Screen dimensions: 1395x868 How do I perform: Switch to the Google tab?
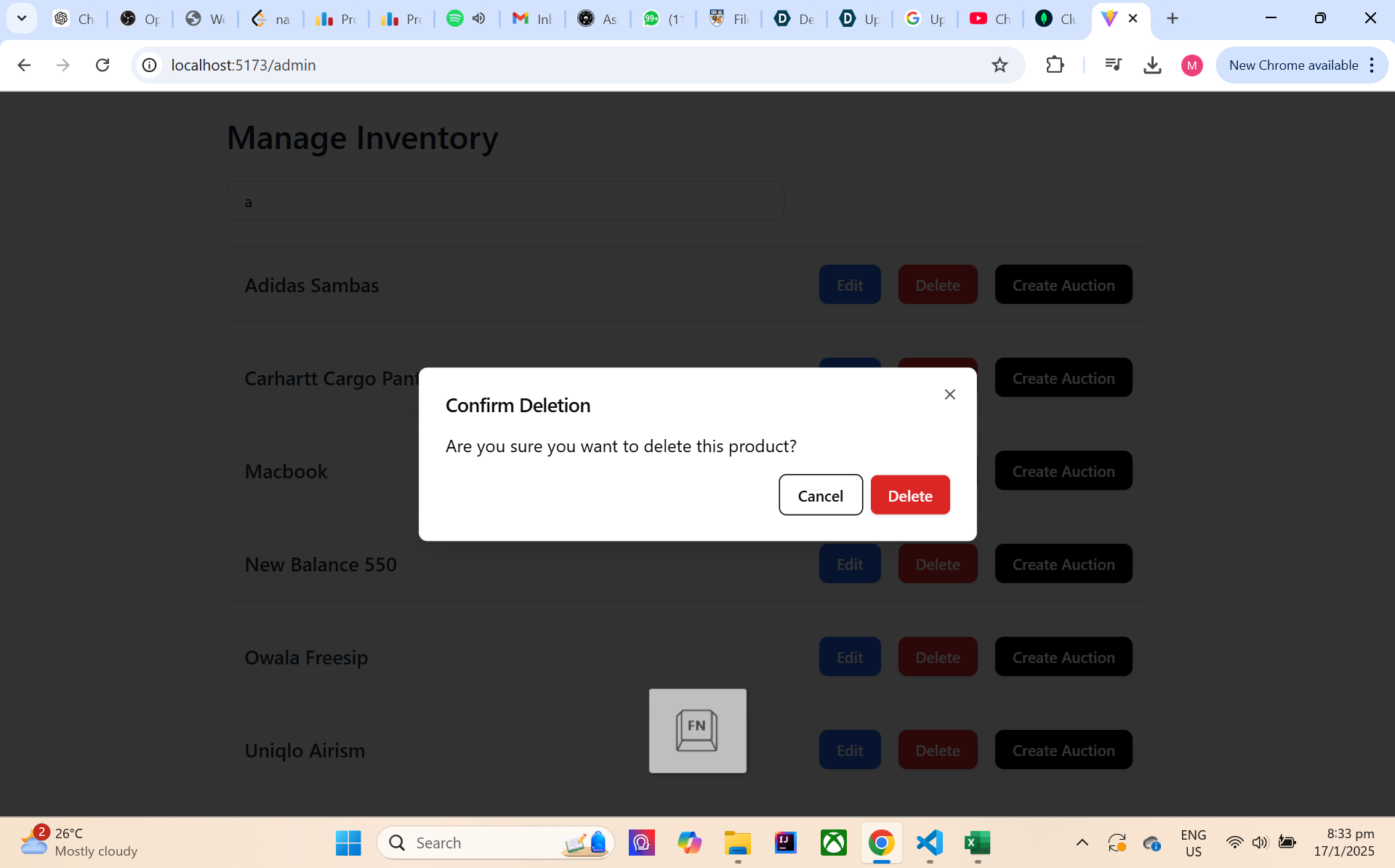point(925,18)
